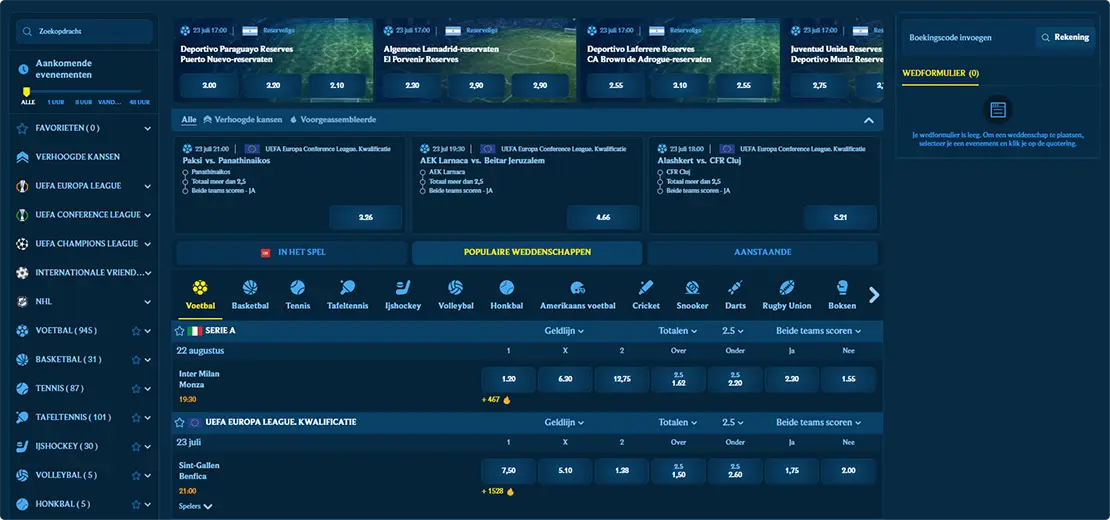
Task: Bet 2.26 on Paksi vs. Panathinaikos combo
Action: [x=365, y=217]
